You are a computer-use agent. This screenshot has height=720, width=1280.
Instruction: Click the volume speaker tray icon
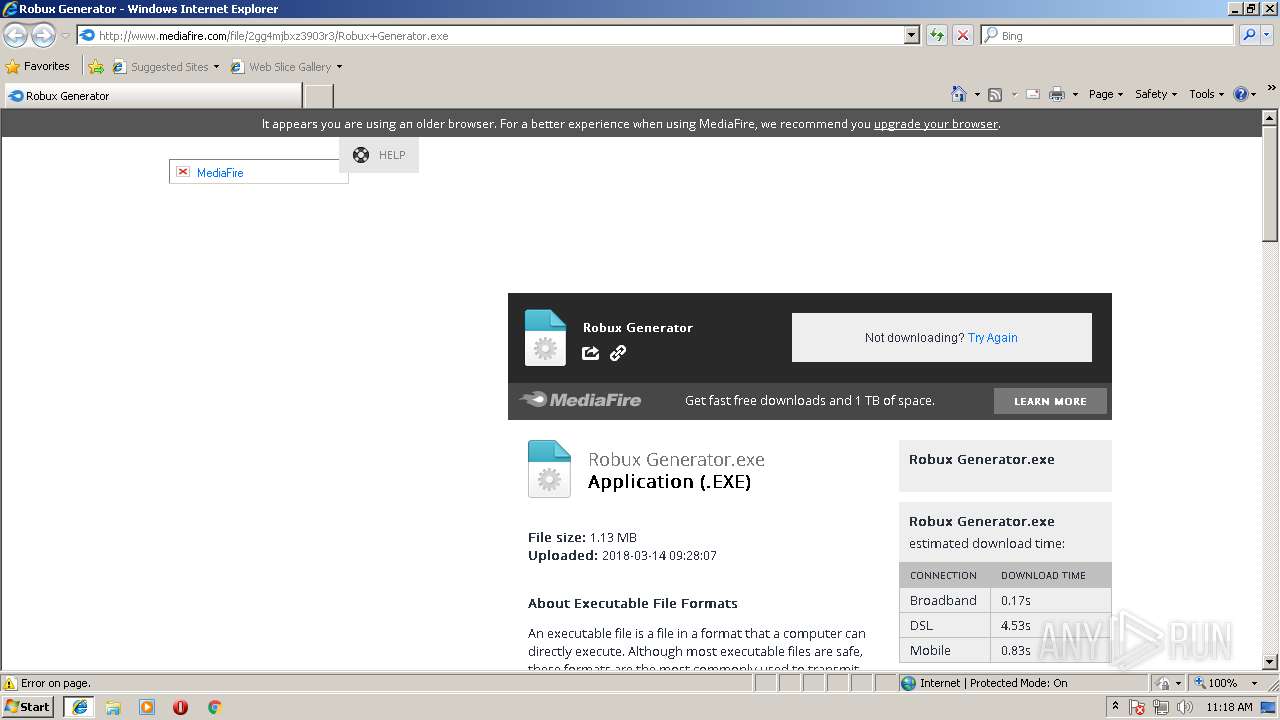click(x=1185, y=707)
